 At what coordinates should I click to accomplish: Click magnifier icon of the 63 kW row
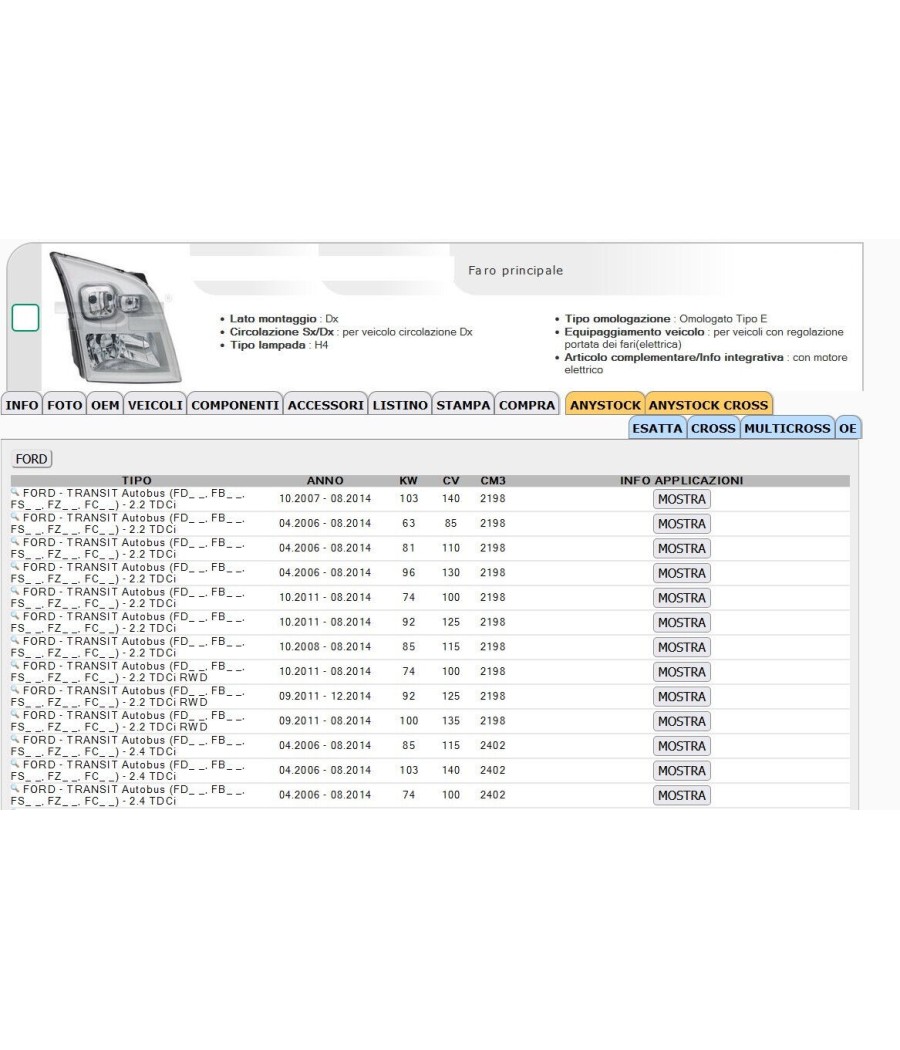pos(15,516)
